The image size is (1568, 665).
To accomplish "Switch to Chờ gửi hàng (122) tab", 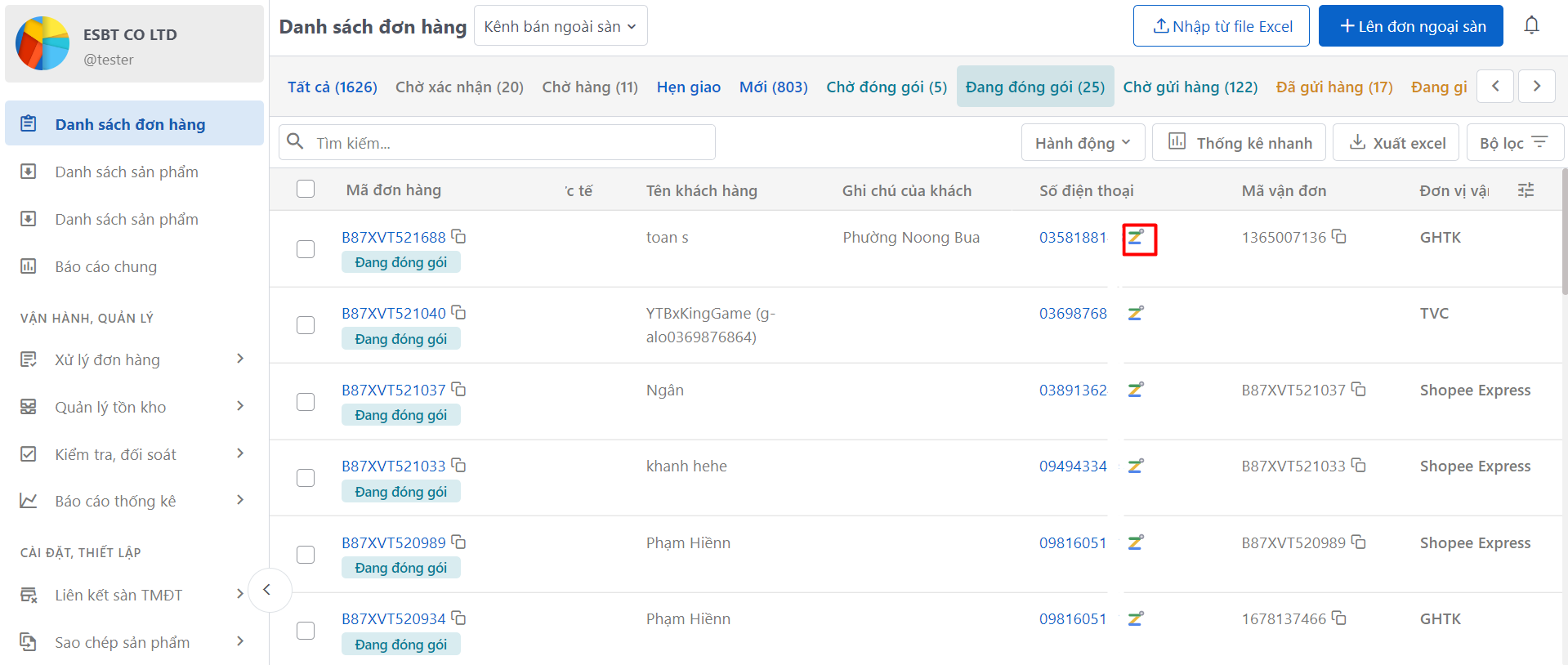I will pos(1191,87).
